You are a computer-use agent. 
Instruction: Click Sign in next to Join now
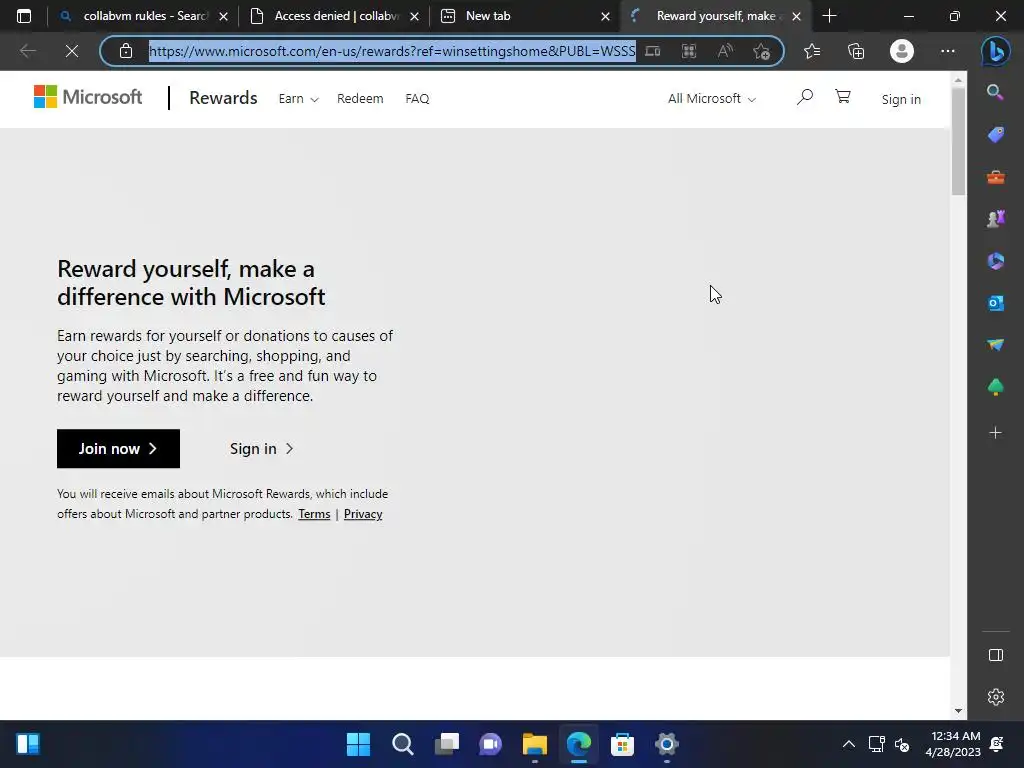(261, 449)
